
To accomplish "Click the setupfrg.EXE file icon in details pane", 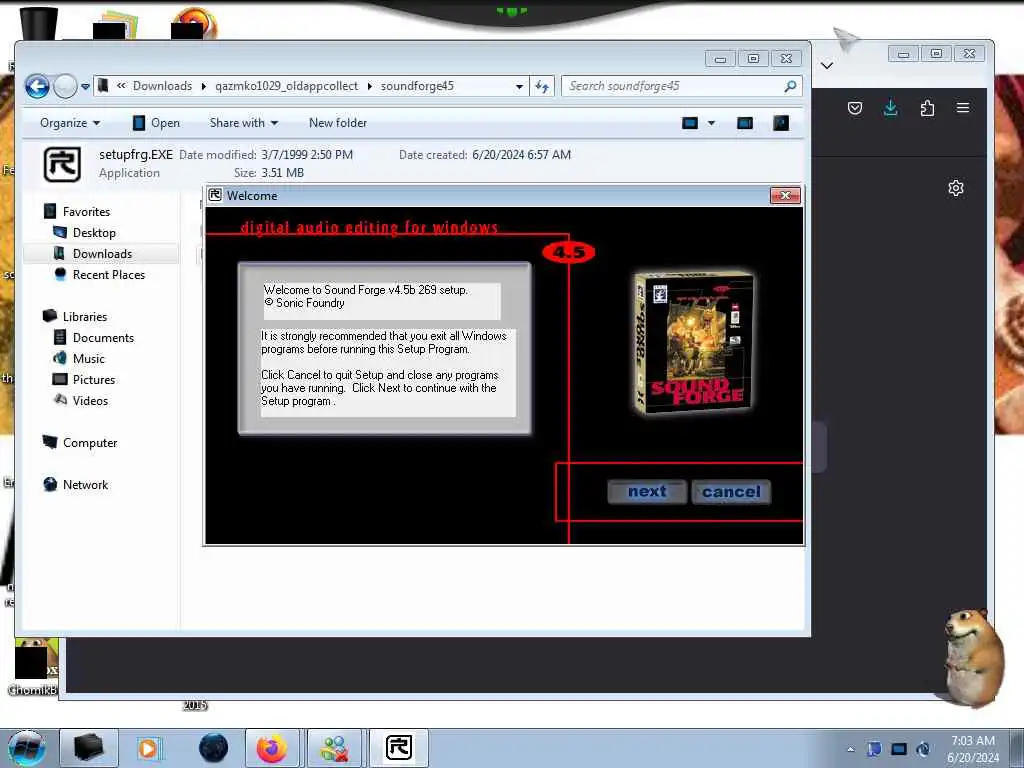I will [62, 163].
